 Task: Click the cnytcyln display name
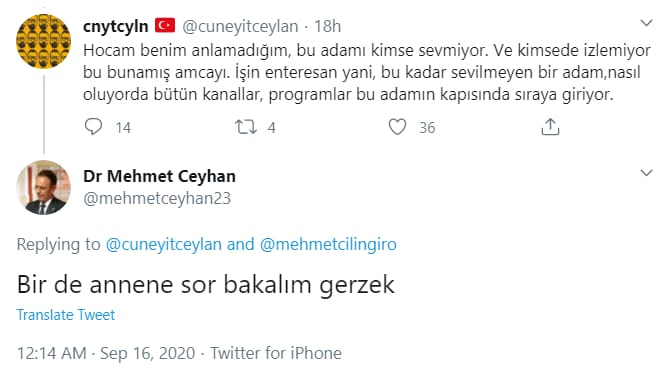(116, 26)
